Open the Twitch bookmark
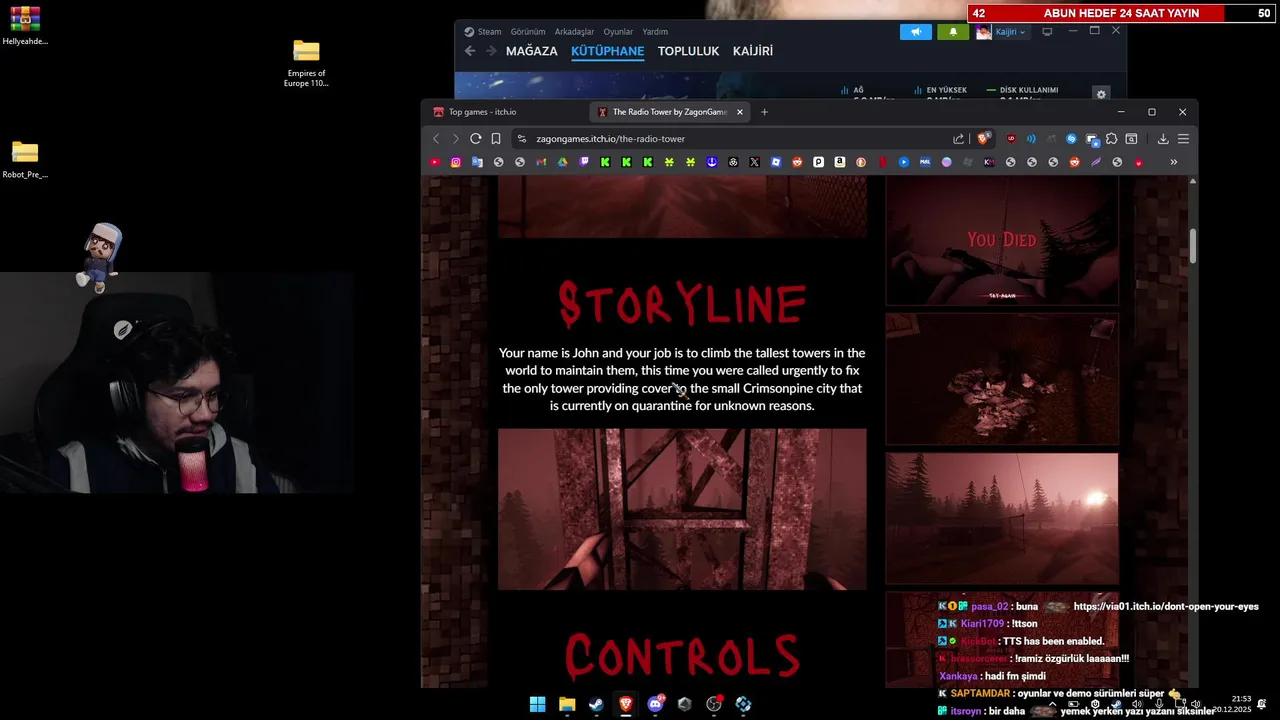The width and height of the screenshot is (1280, 720). tap(583, 162)
